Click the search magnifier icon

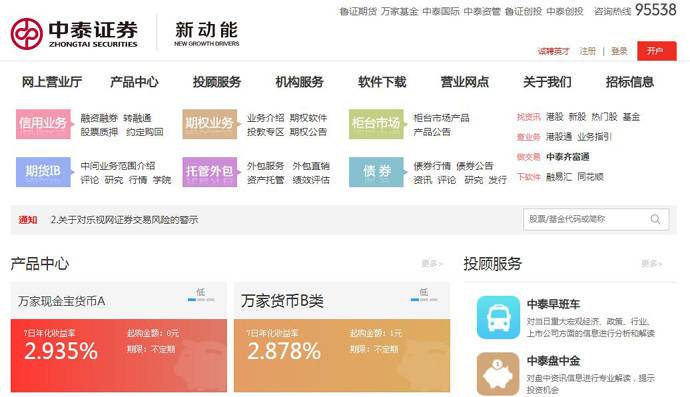(655, 219)
